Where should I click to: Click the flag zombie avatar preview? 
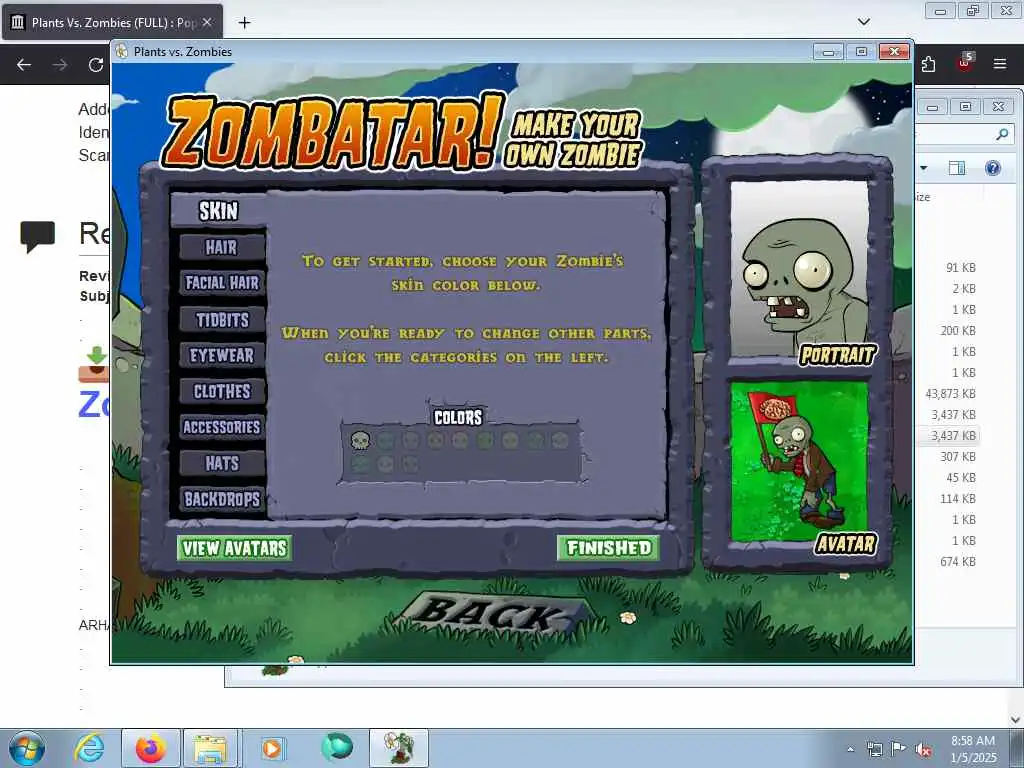click(799, 462)
